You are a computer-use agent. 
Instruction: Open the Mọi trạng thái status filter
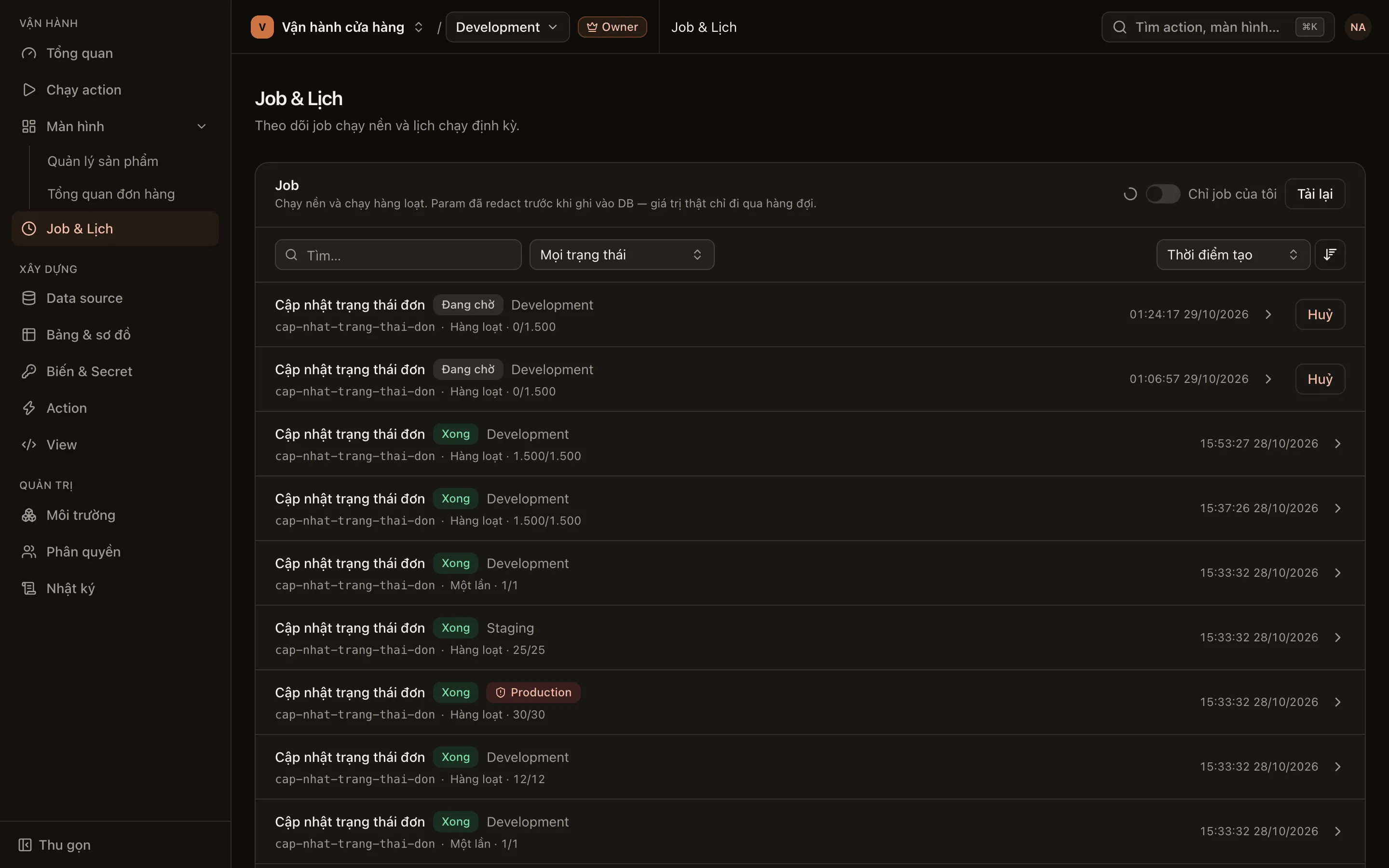[x=622, y=254]
